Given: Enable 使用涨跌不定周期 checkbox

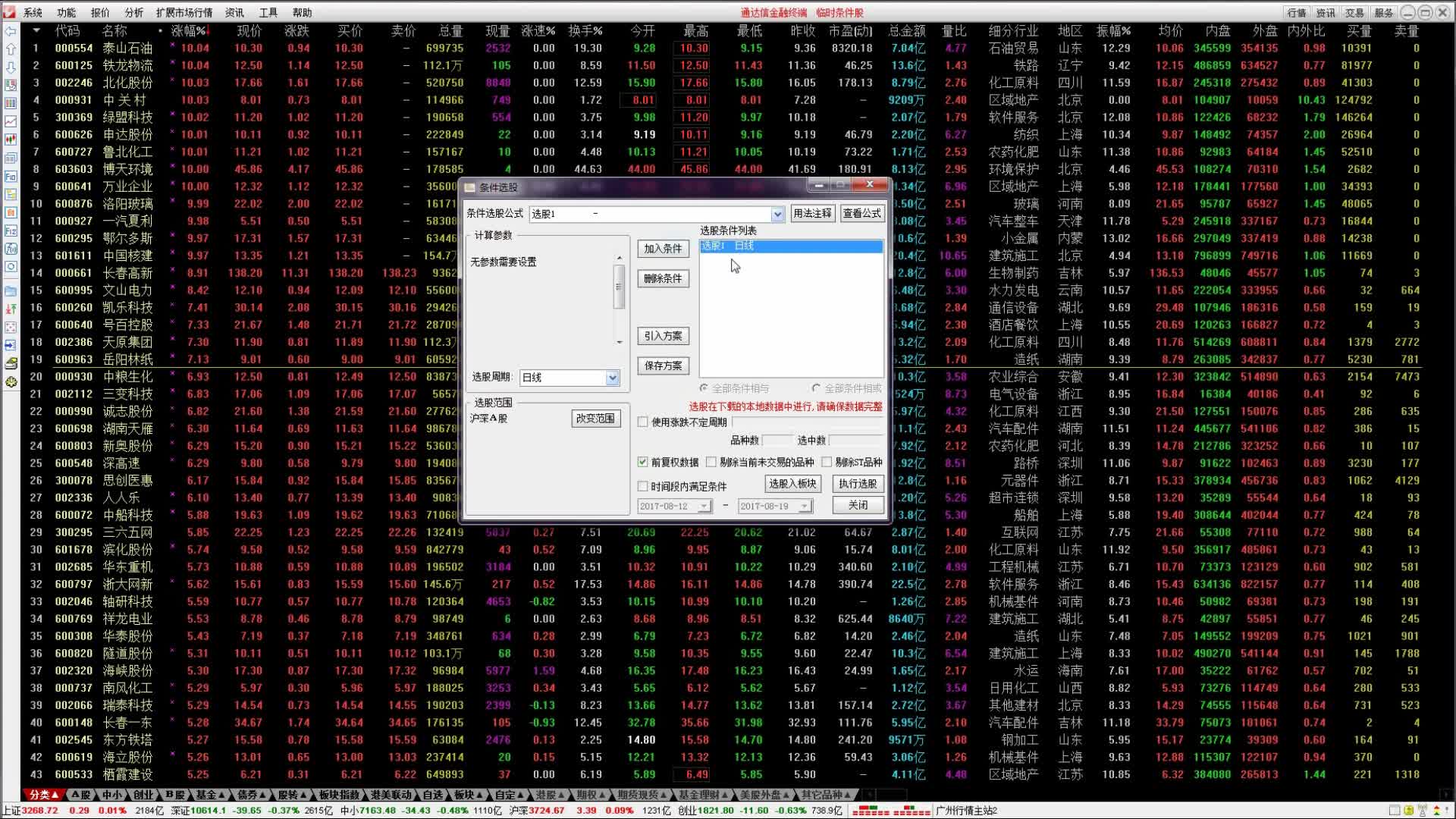Looking at the screenshot, I should pos(643,422).
